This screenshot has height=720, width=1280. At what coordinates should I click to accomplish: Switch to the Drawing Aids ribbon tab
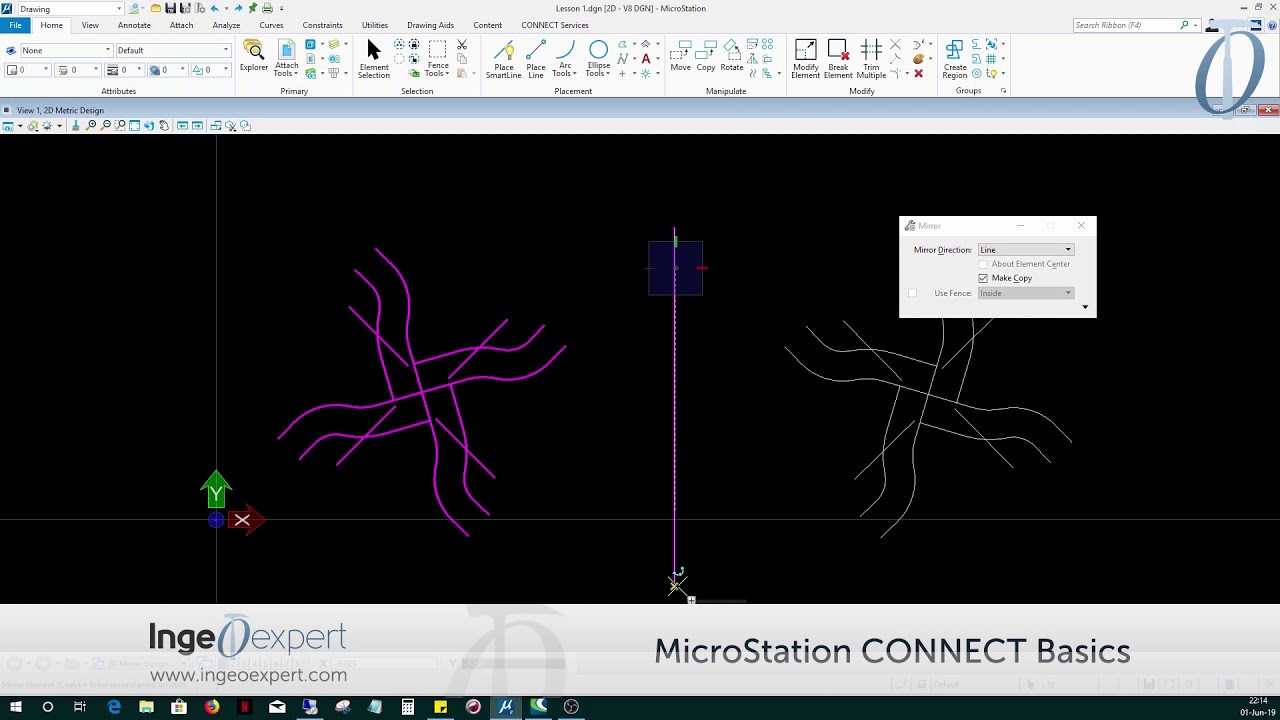coord(430,25)
